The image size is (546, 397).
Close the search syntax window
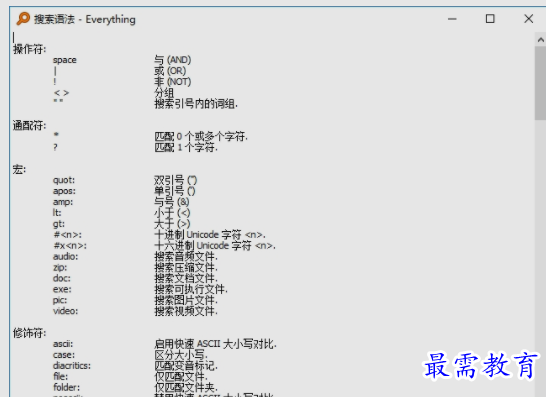pos(529,19)
